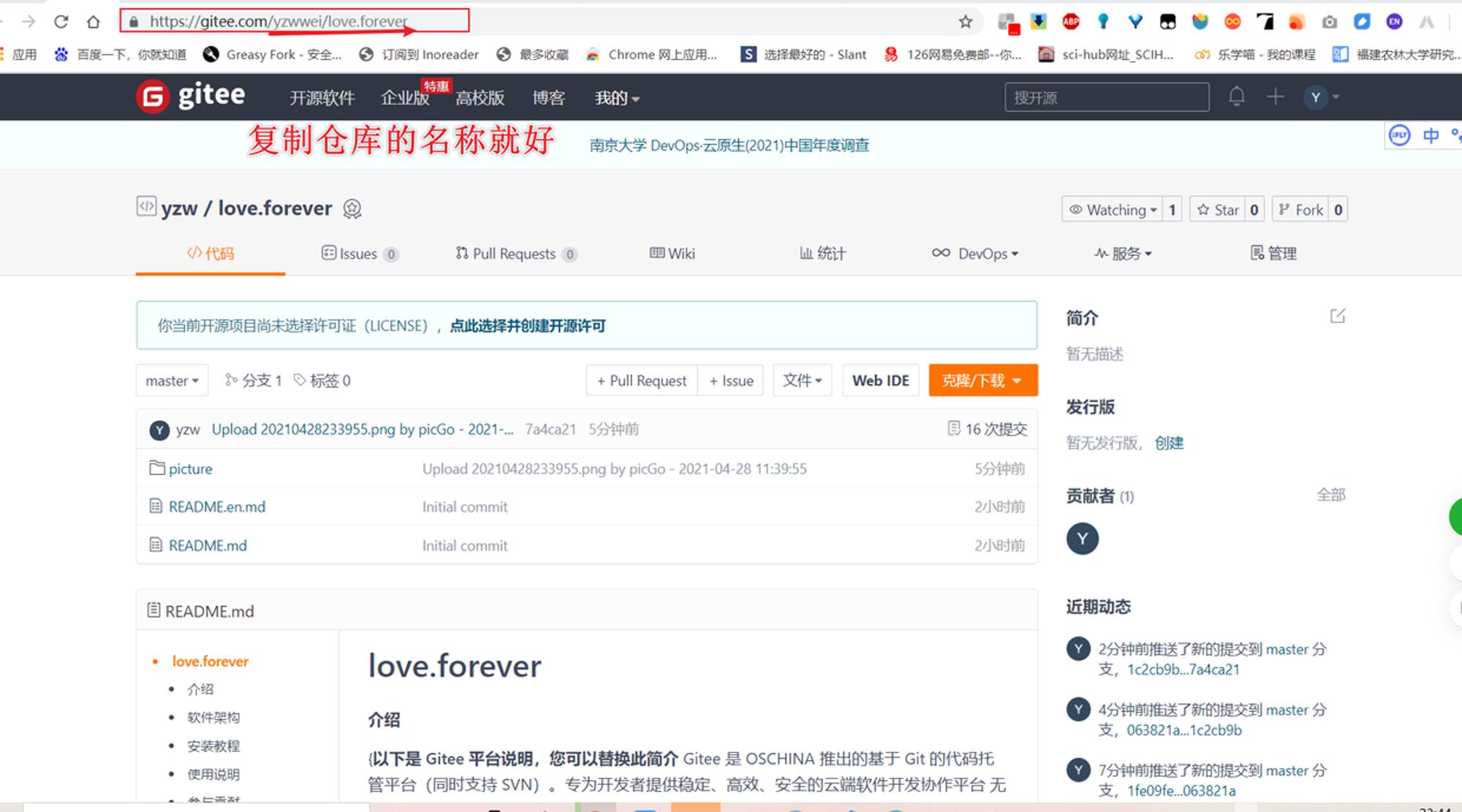Expand the Watching dropdown

coord(1113,210)
